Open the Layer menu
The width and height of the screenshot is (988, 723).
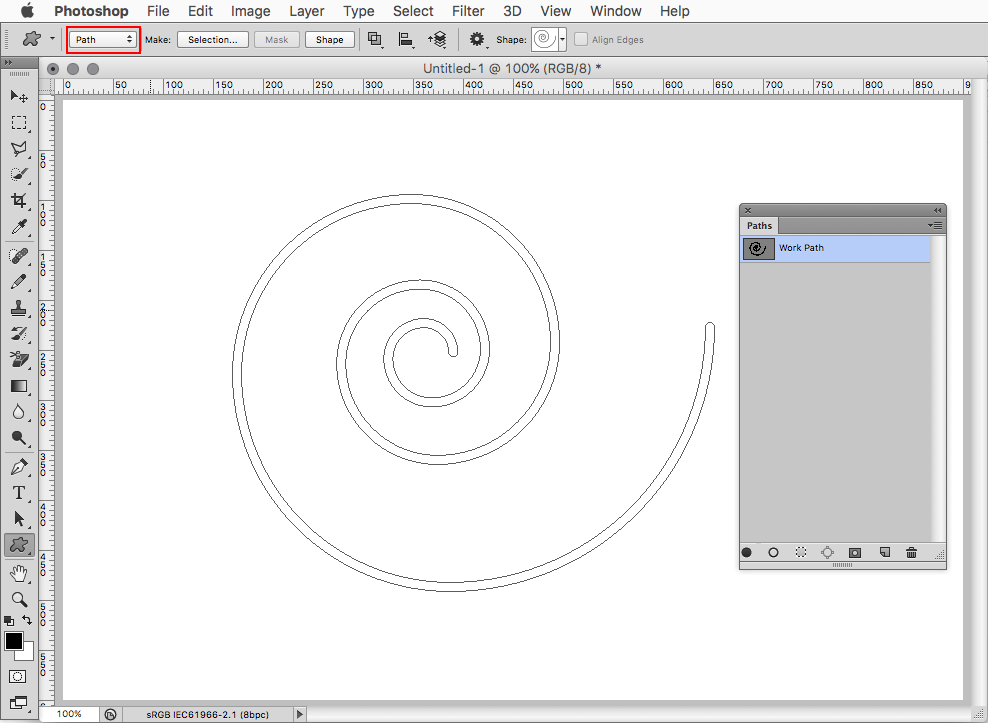[x=306, y=11]
